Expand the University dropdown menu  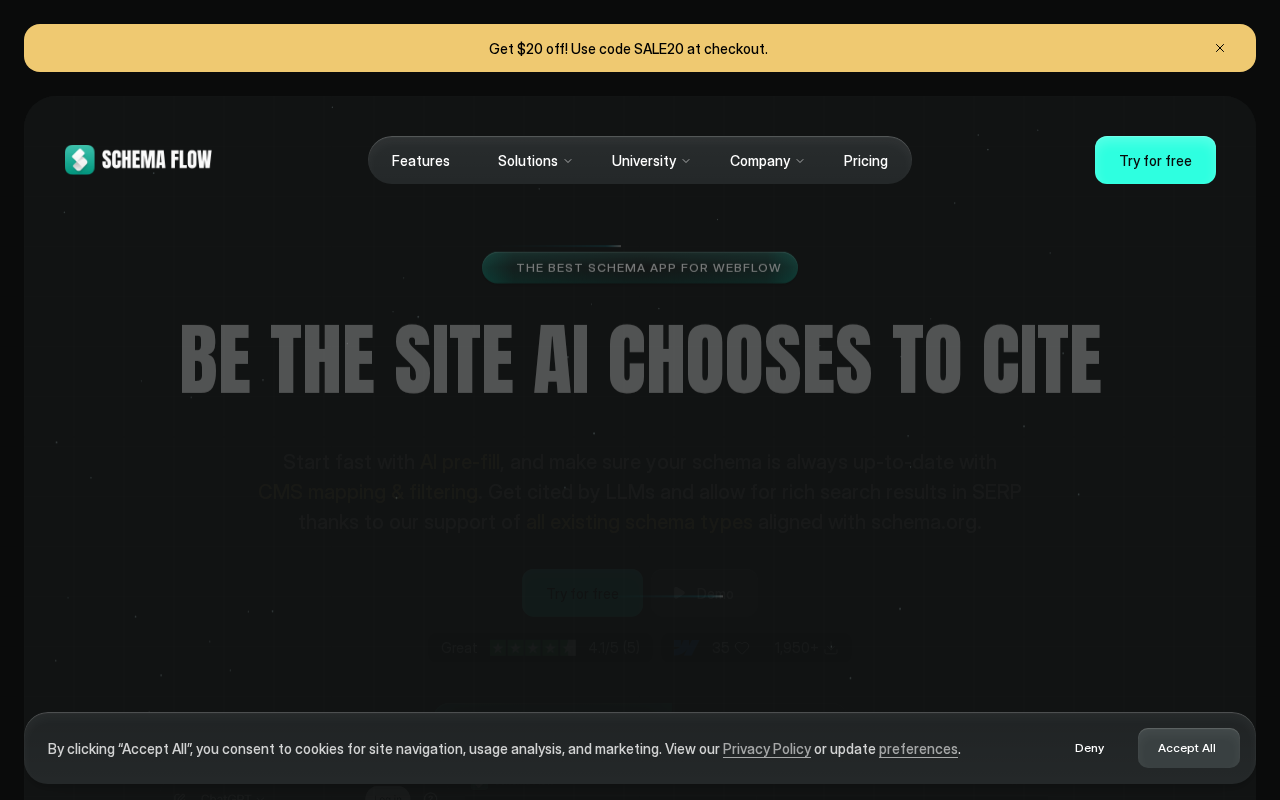[651, 161]
